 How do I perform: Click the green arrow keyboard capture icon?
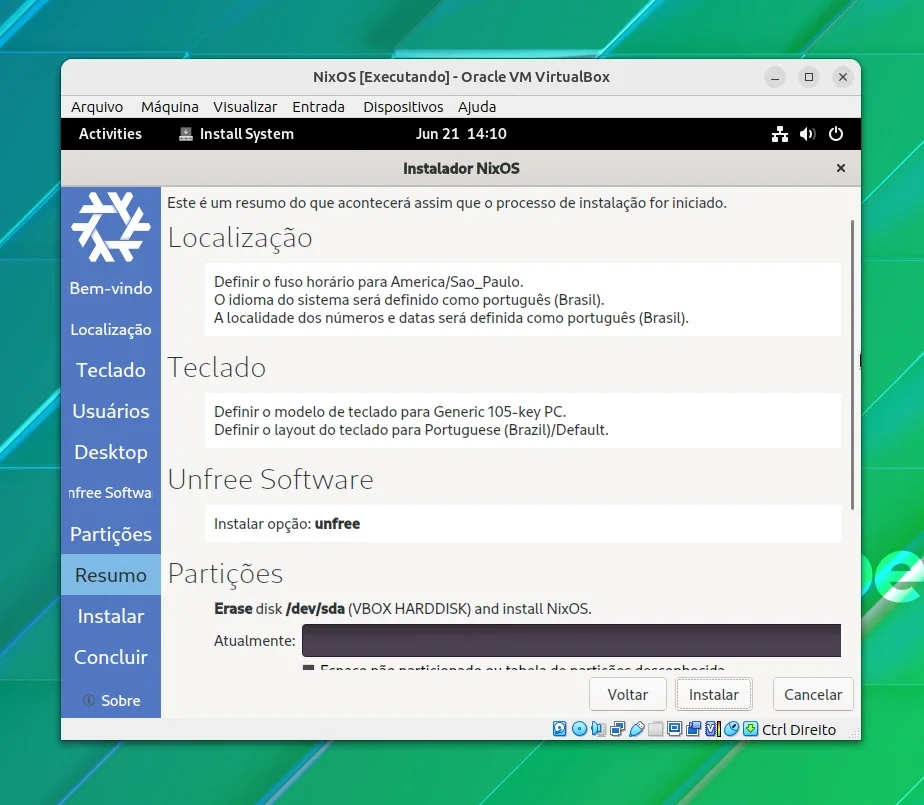pos(750,729)
